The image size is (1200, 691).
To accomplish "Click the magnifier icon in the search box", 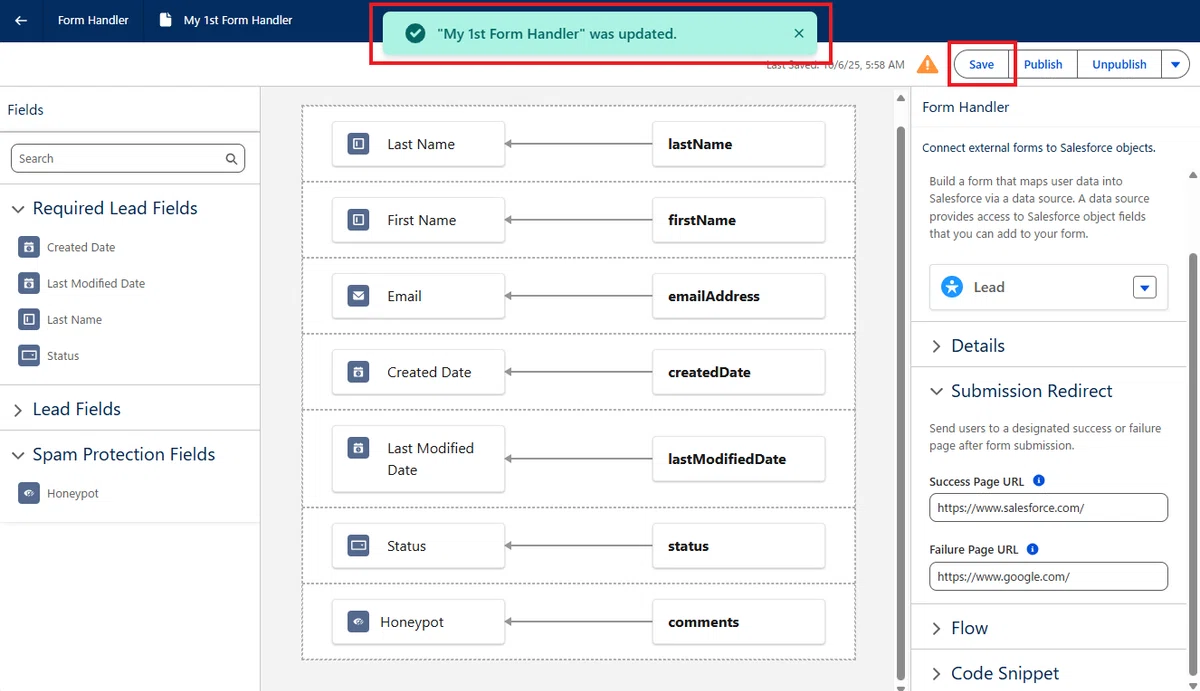I will (x=231, y=158).
